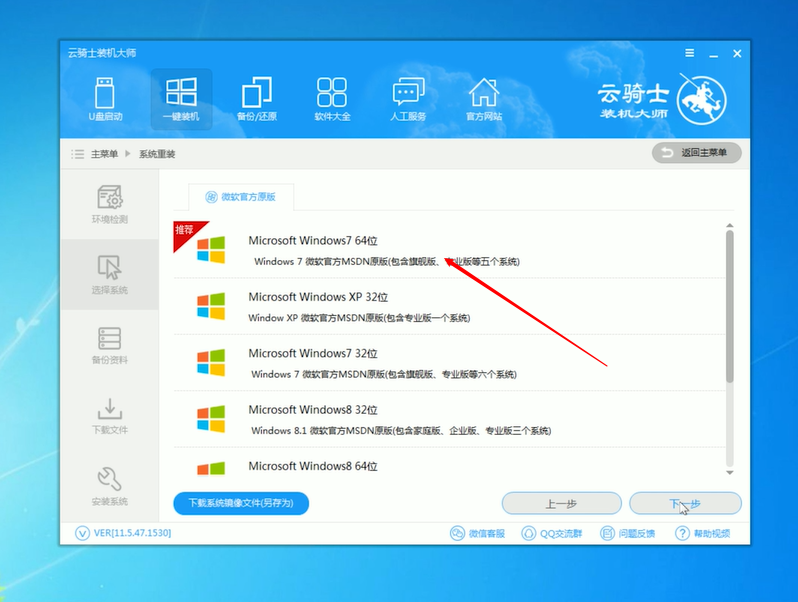
Task: Select Microsoft Windows8 64位 entry
Action: 450,462
